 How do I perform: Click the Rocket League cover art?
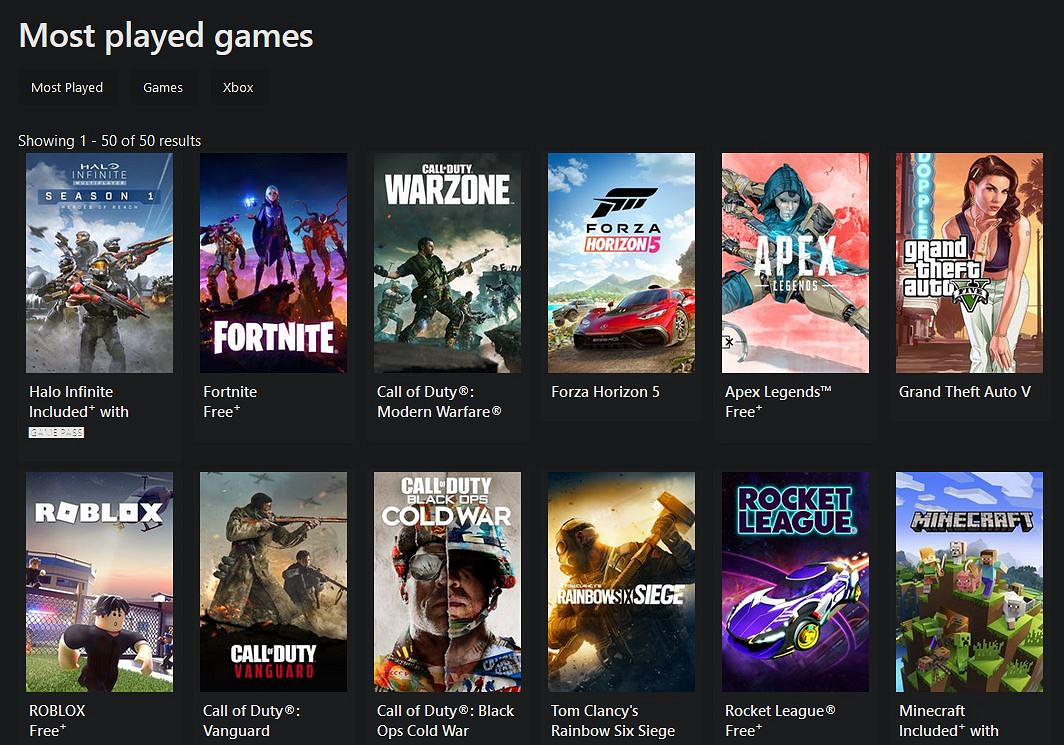795,581
